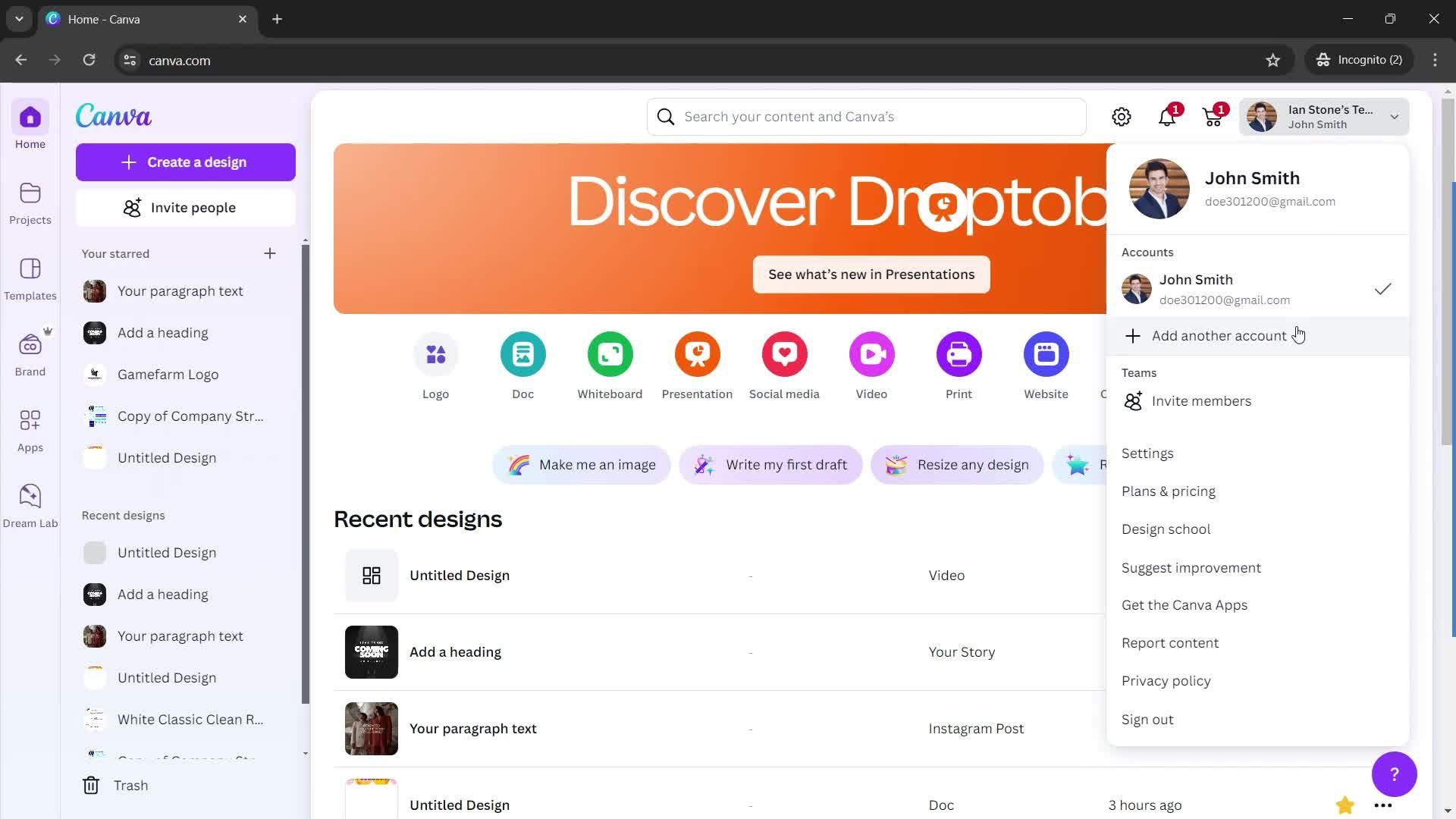
Task: Select Invite members under Teams
Action: (x=1257, y=401)
